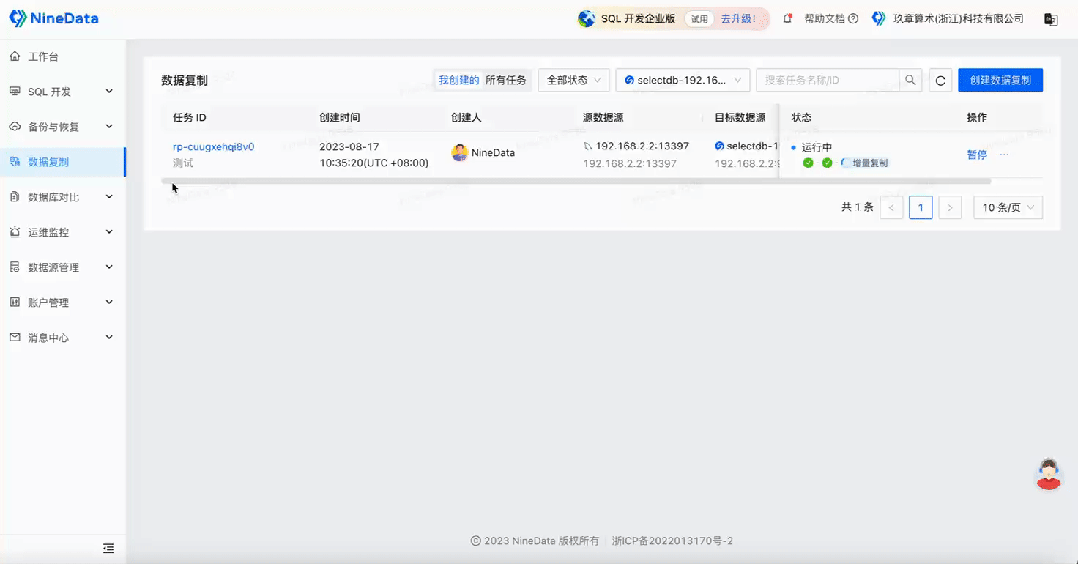Expand the 消息中心 menu chevron
Viewport: 1078px width, 564px height.
(x=109, y=337)
